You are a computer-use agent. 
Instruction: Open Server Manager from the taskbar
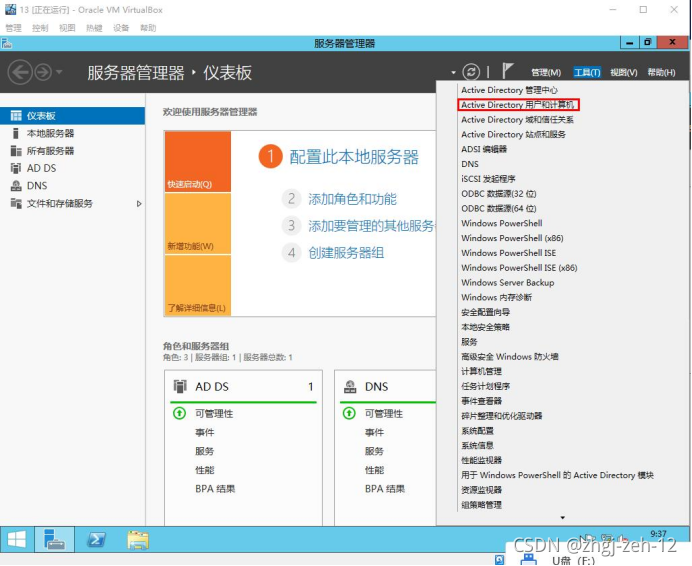click(x=55, y=539)
